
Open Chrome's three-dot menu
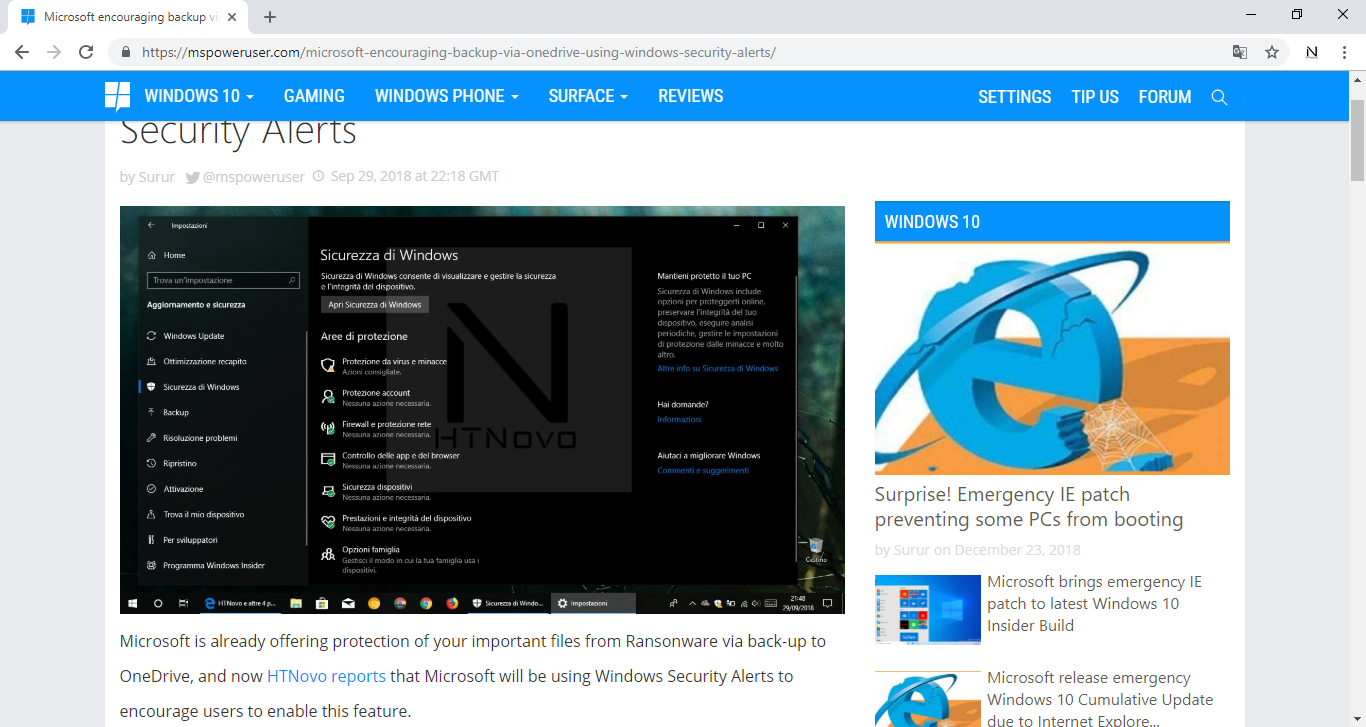tap(1344, 52)
